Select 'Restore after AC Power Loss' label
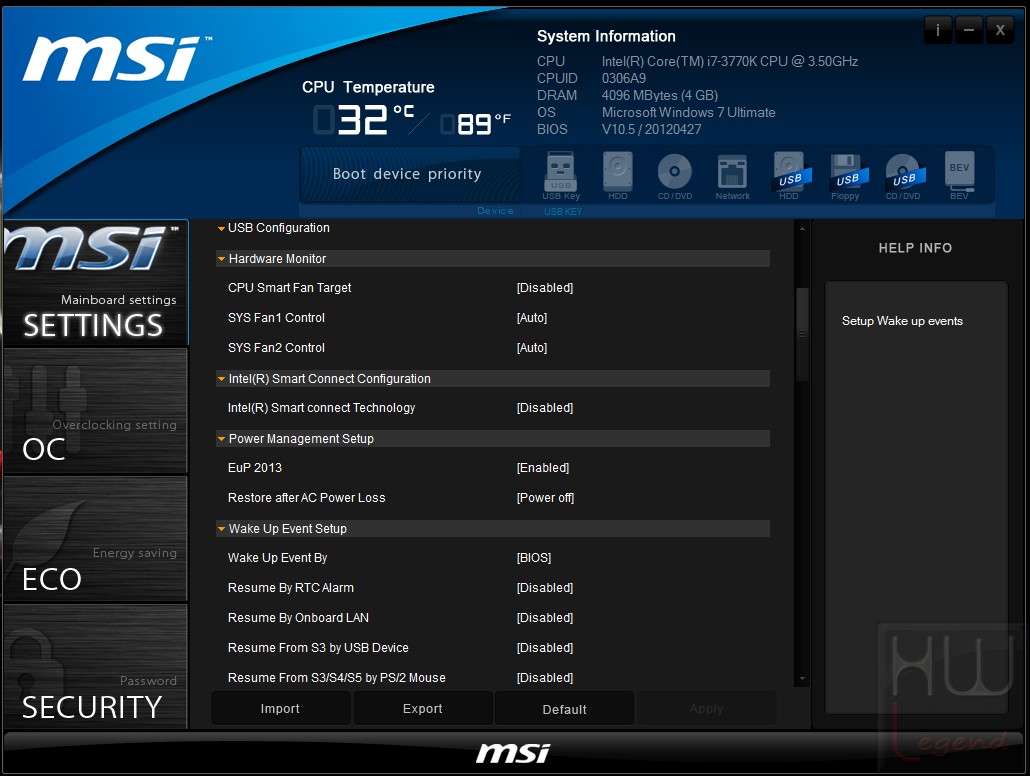1030x776 pixels. pyautogui.click(x=307, y=498)
